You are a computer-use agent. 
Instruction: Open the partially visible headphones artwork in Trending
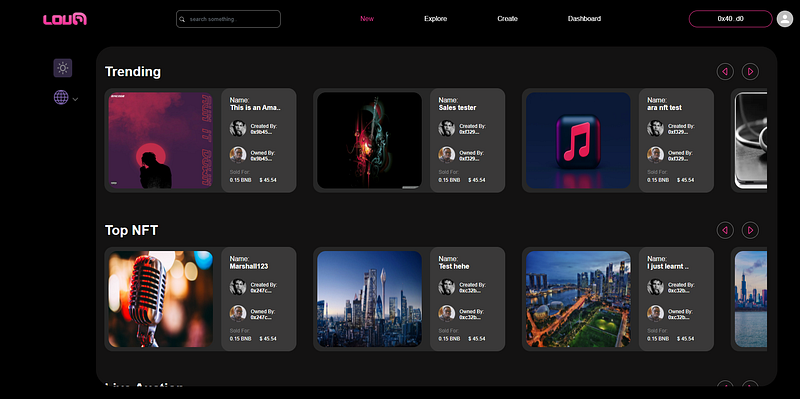point(751,140)
